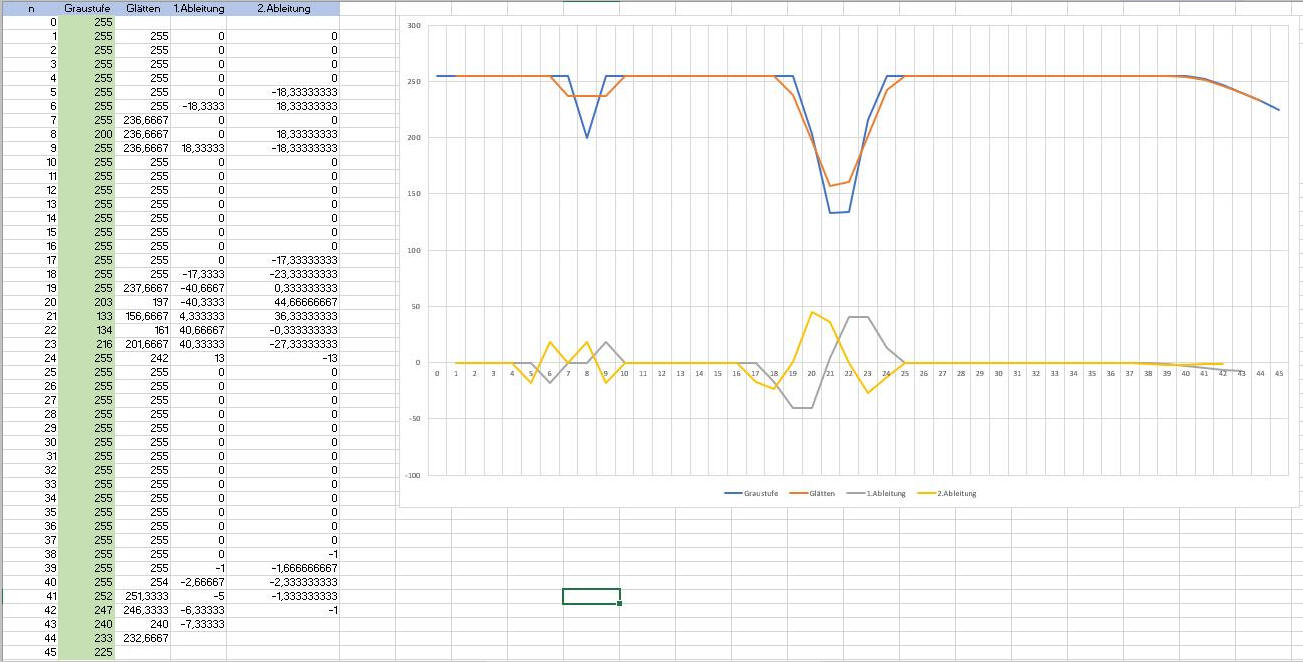Click the 2.Ableitung header cell
The height and width of the screenshot is (662, 1303).
click(x=283, y=8)
